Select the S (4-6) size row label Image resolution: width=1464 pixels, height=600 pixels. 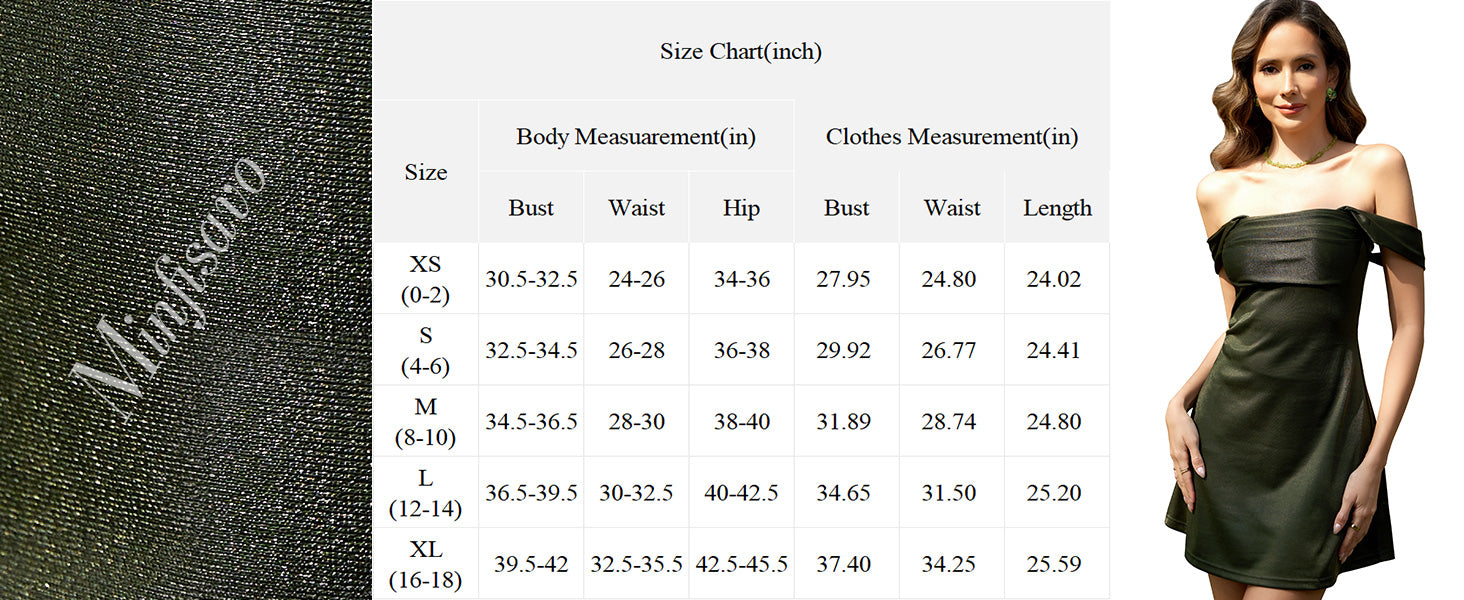(x=426, y=350)
